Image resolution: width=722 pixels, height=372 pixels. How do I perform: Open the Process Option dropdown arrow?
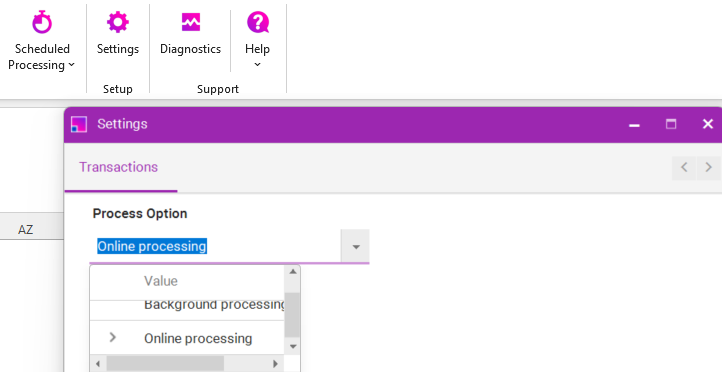click(355, 246)
